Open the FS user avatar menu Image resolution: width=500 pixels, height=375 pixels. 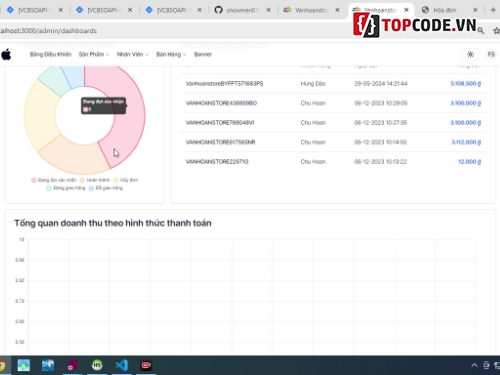491,54
